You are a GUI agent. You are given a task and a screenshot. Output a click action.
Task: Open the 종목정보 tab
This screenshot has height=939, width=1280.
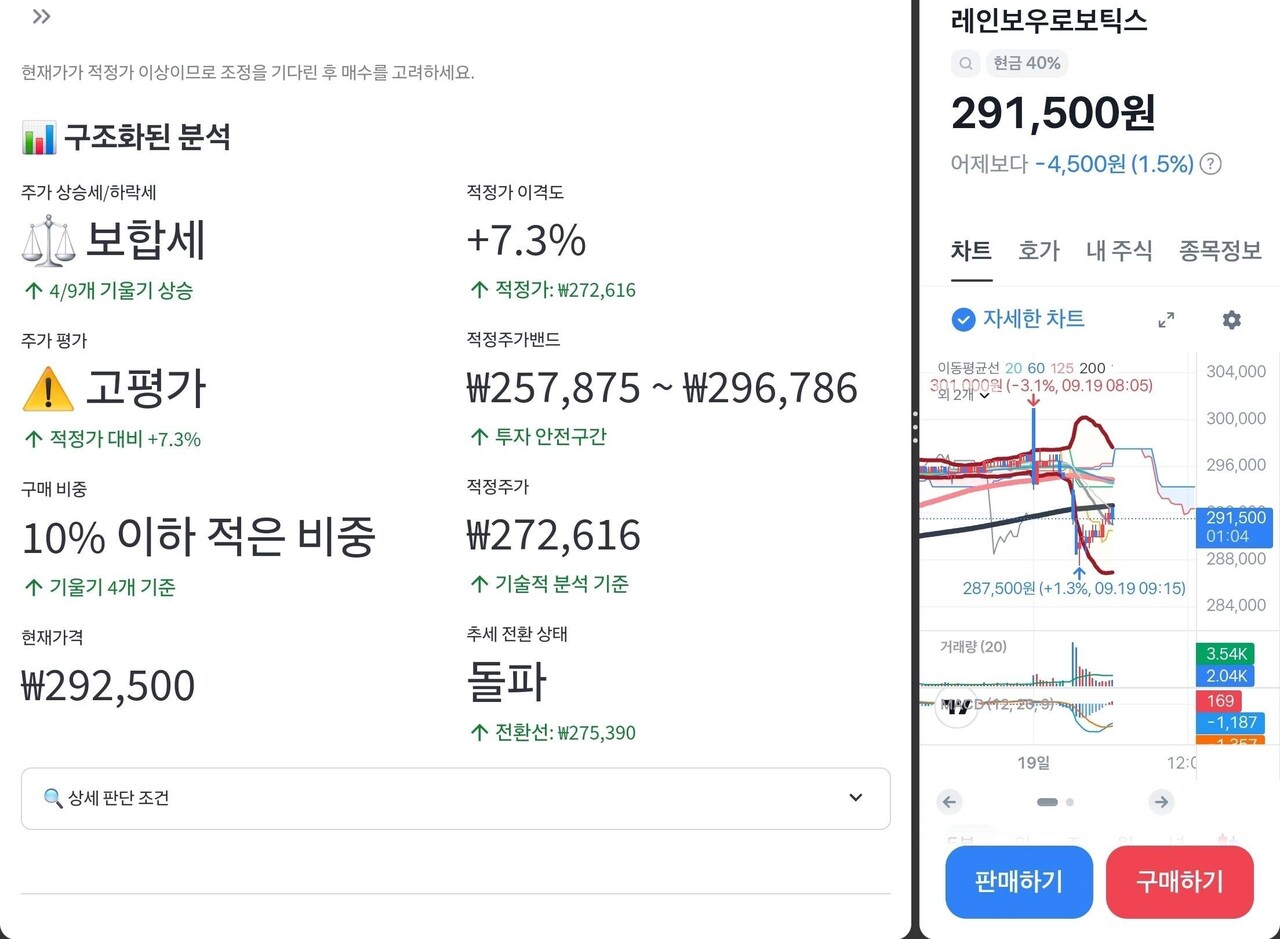click(x=1220, y=252)
